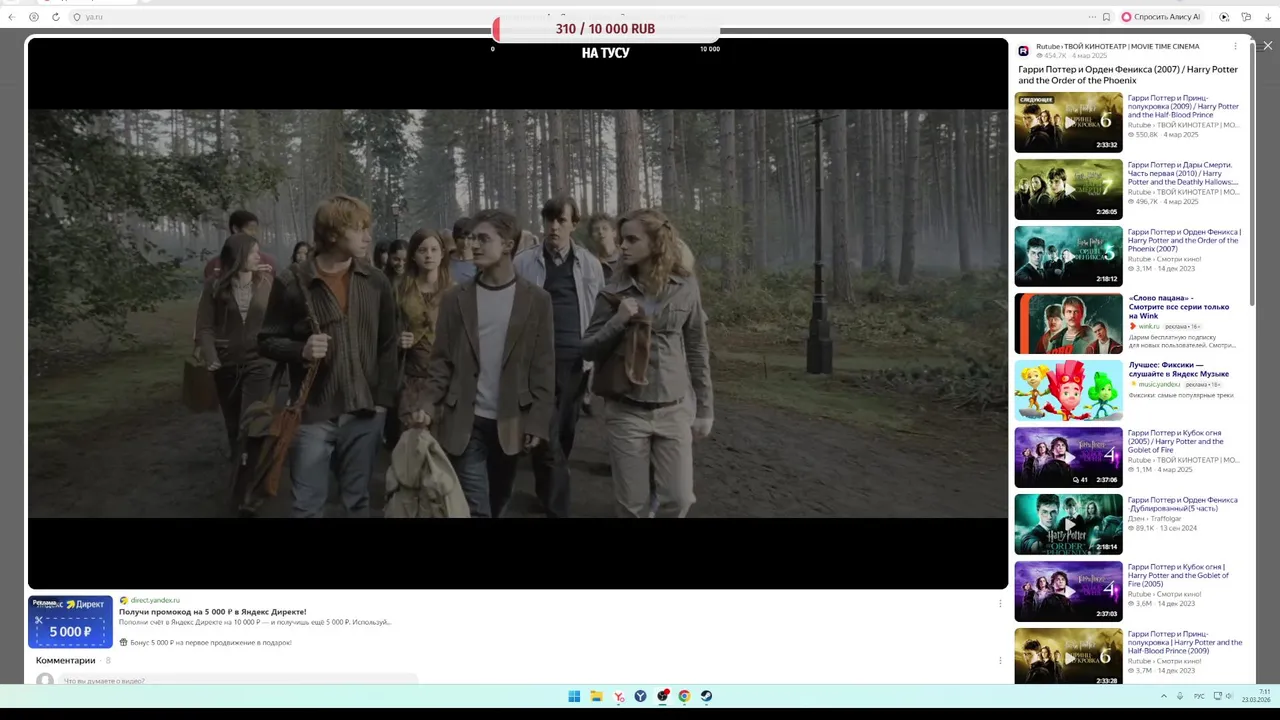Open Rutube › ТВОЙ КИНОТЕАТР channel link
Screen dimensions: 1280x720
pos(1117,46)
